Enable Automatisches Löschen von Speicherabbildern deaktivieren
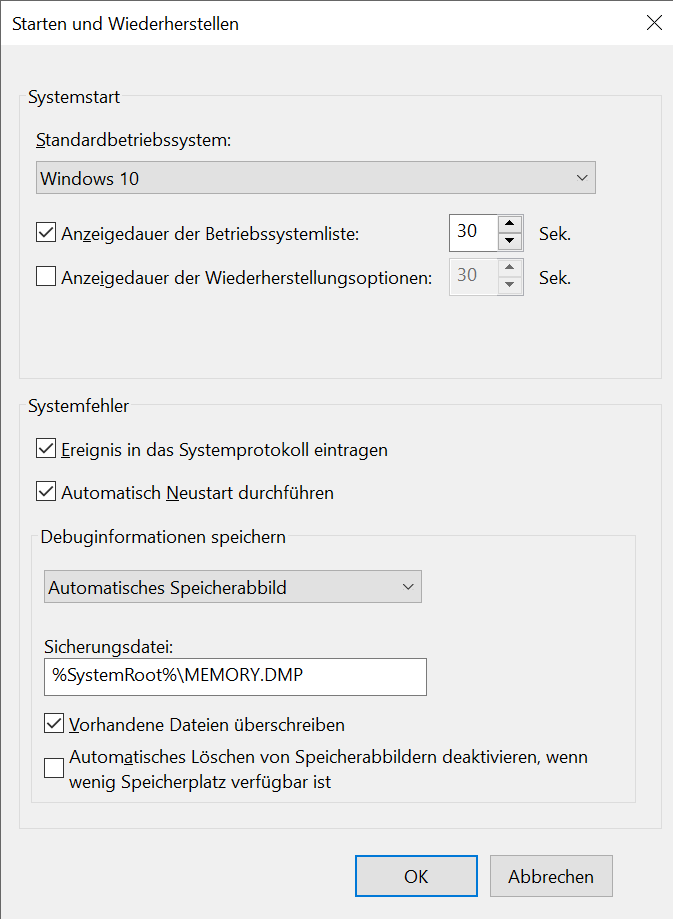 (54, 768)
